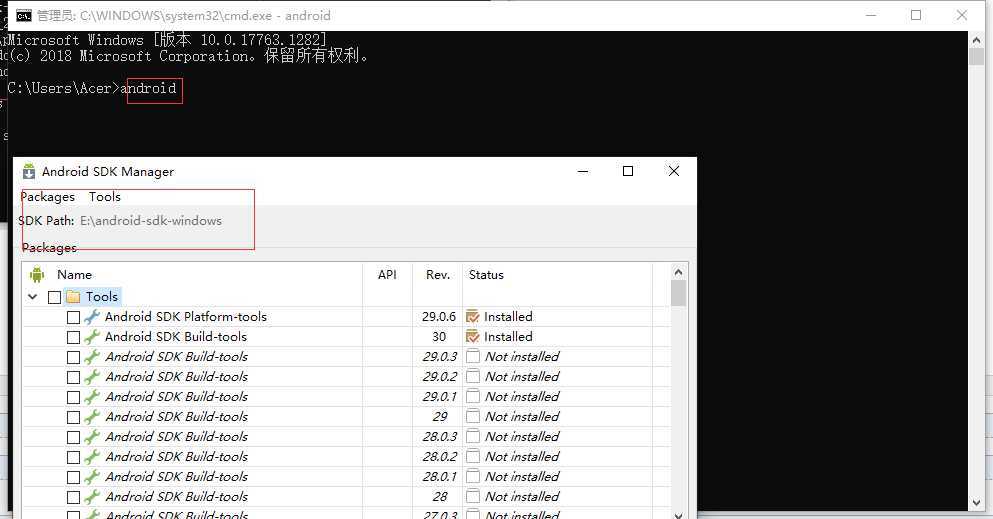Image resolution: width=993 pixels, height=519 pixels.
Task: Maximize the Android SDK Manager window
Action: coord(628,171)
